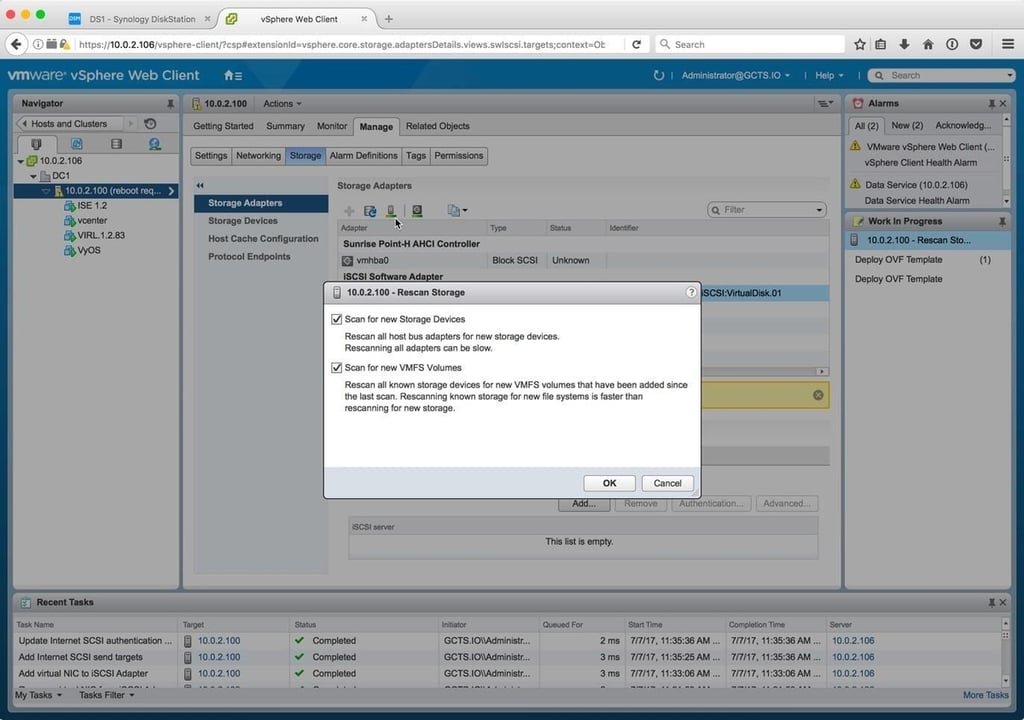Open Administrator@GCTS.IO user dropdown

[x=735, y=75]
